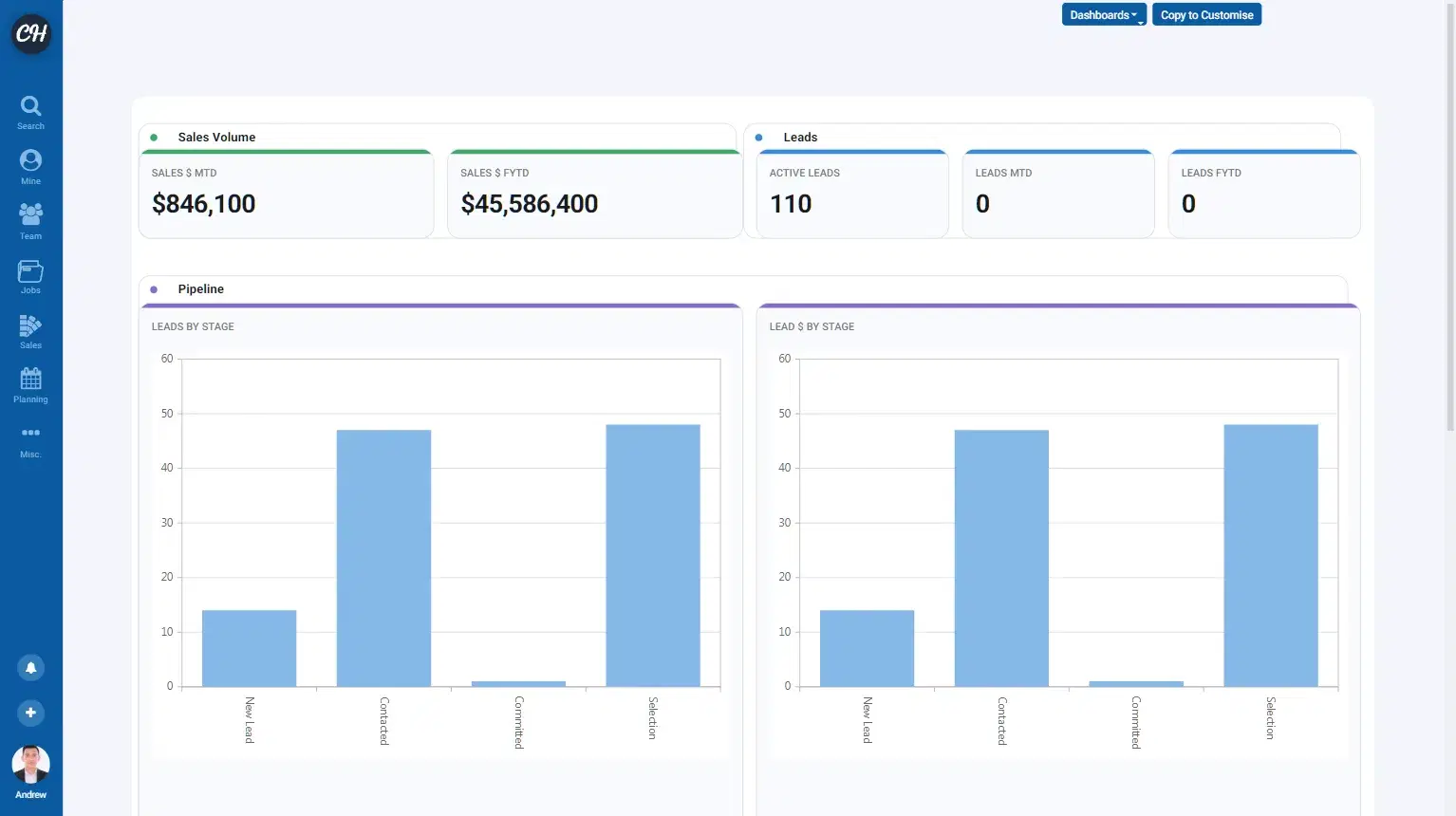Select the SALES $ FYTD value $45,586,400
This screenshot has width=1456, height=816.
coord(530,204)
